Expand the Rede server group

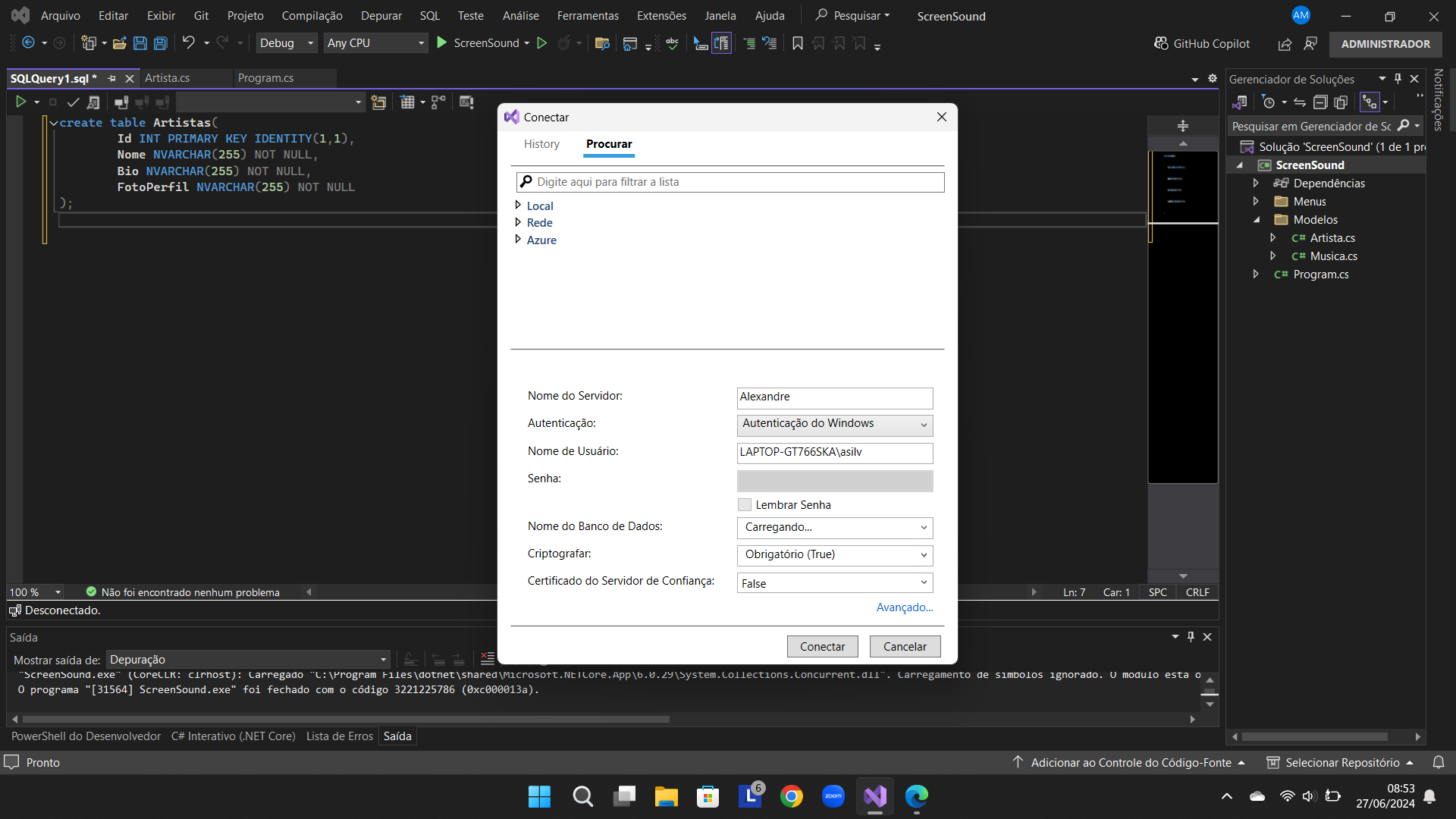[518, 222]
